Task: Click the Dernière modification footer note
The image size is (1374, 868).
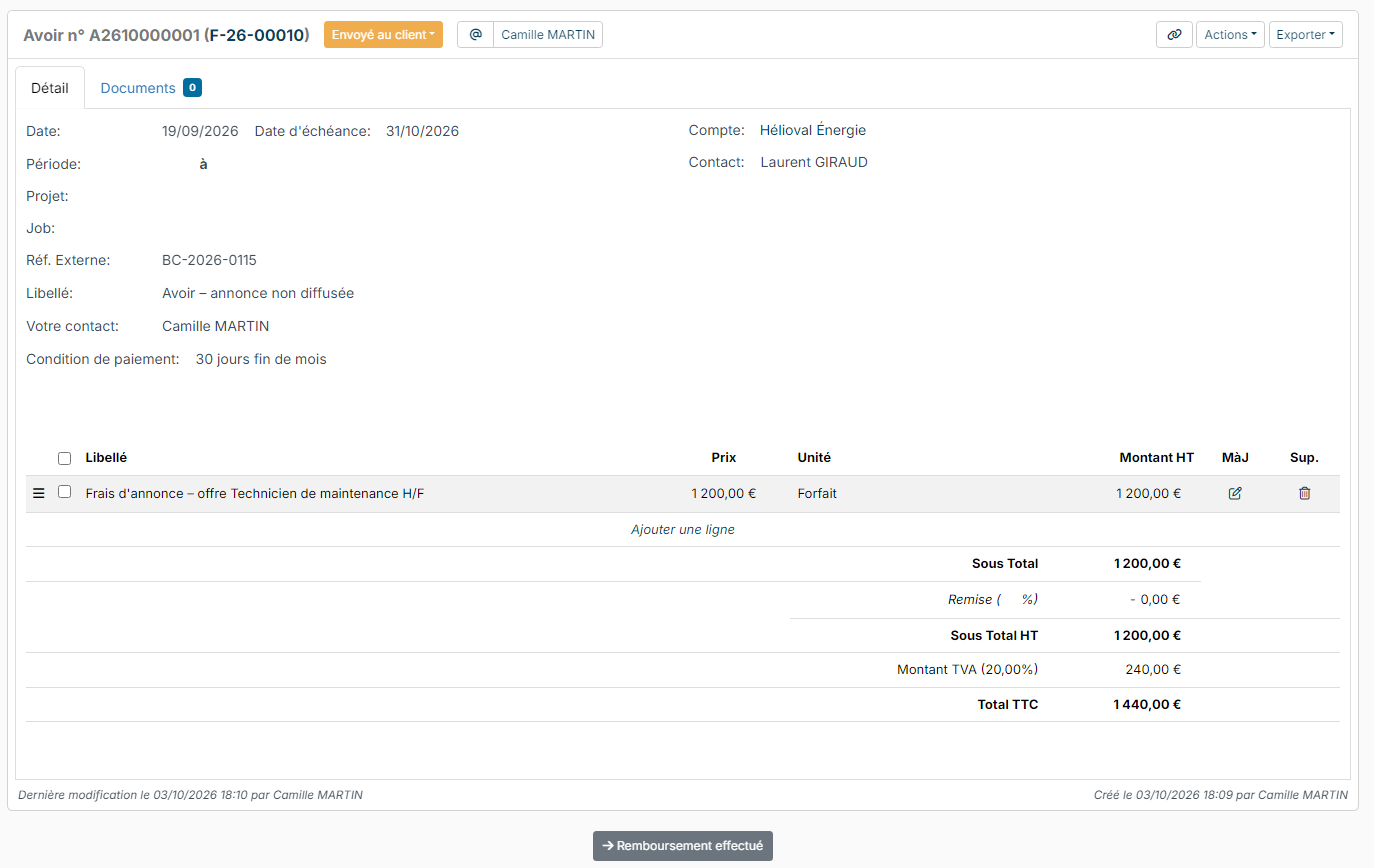Action: click(x=191, y=795)
